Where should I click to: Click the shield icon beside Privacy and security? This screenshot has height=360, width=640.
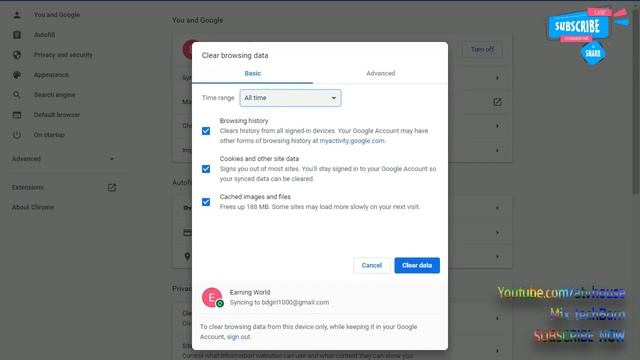17,55
